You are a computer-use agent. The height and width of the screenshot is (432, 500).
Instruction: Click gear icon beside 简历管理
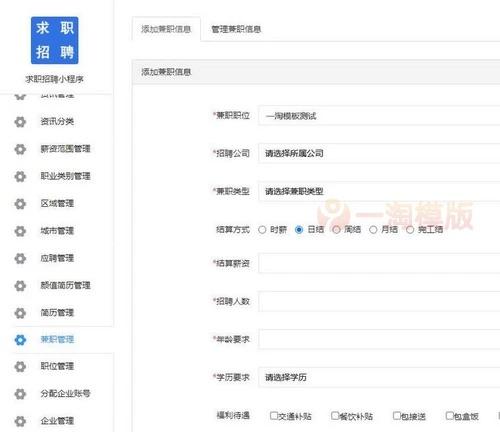pos(20,313)
